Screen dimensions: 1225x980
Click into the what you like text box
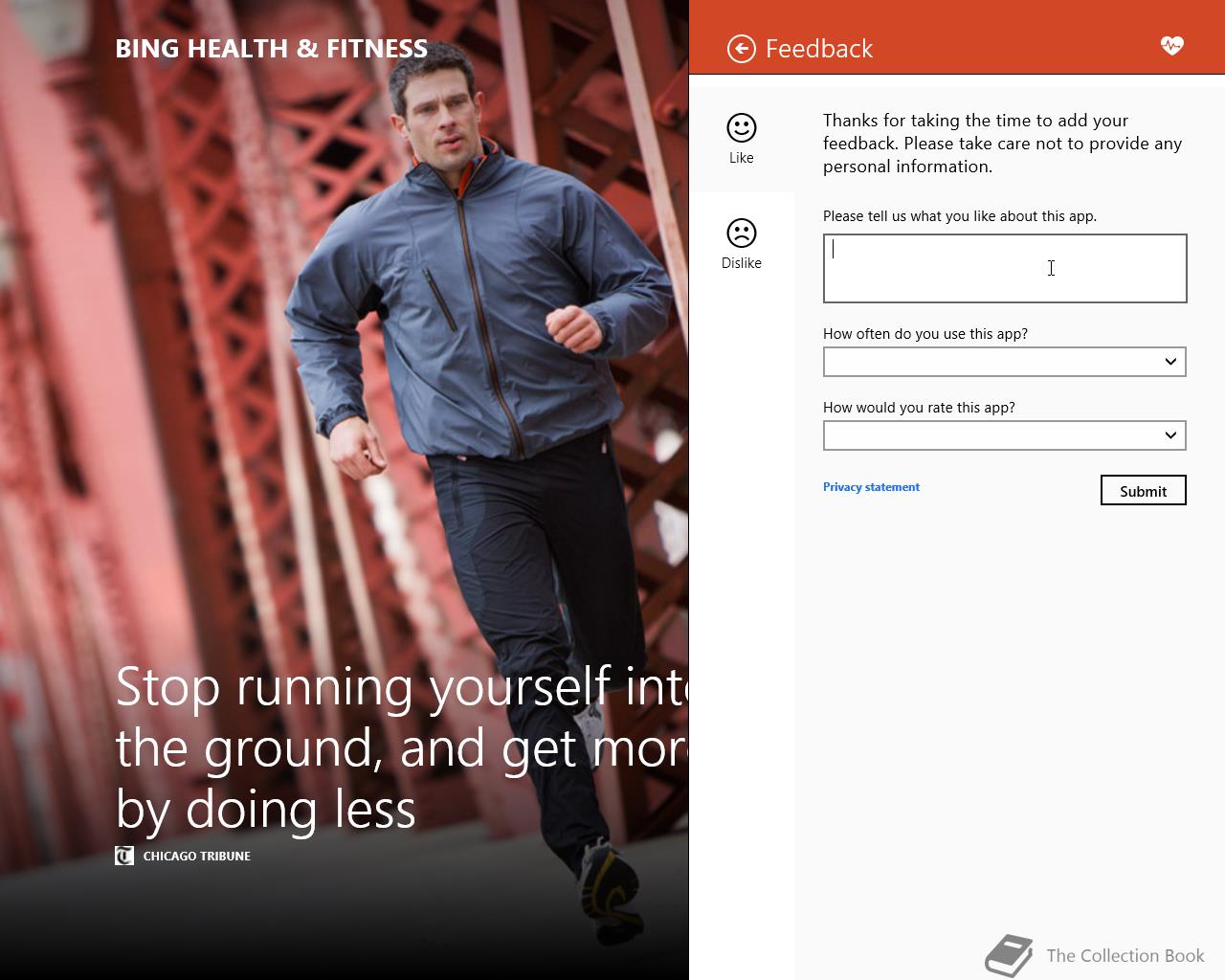pos(1005,268)
